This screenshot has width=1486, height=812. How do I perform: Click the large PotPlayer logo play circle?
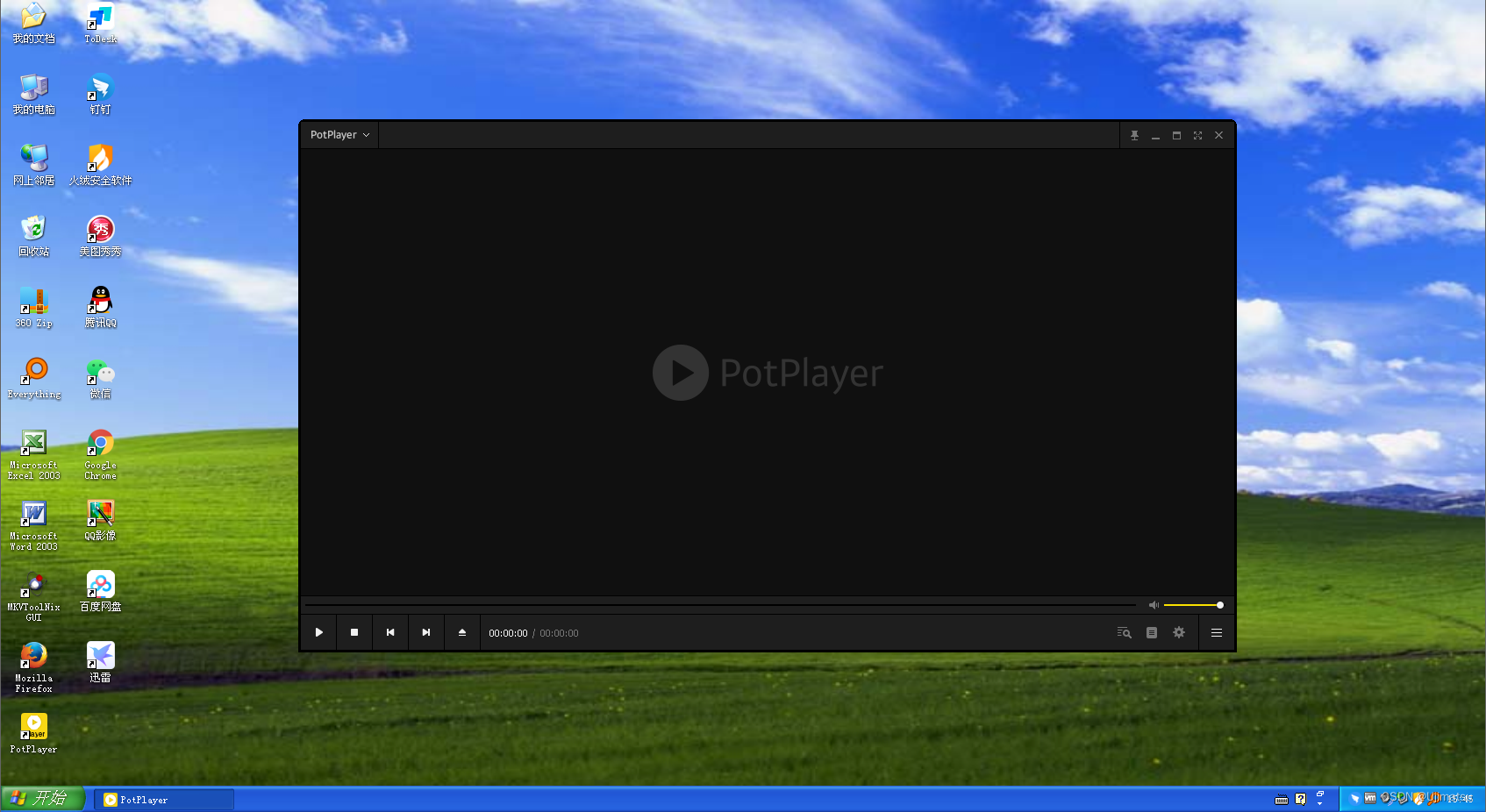click(681, 373)
